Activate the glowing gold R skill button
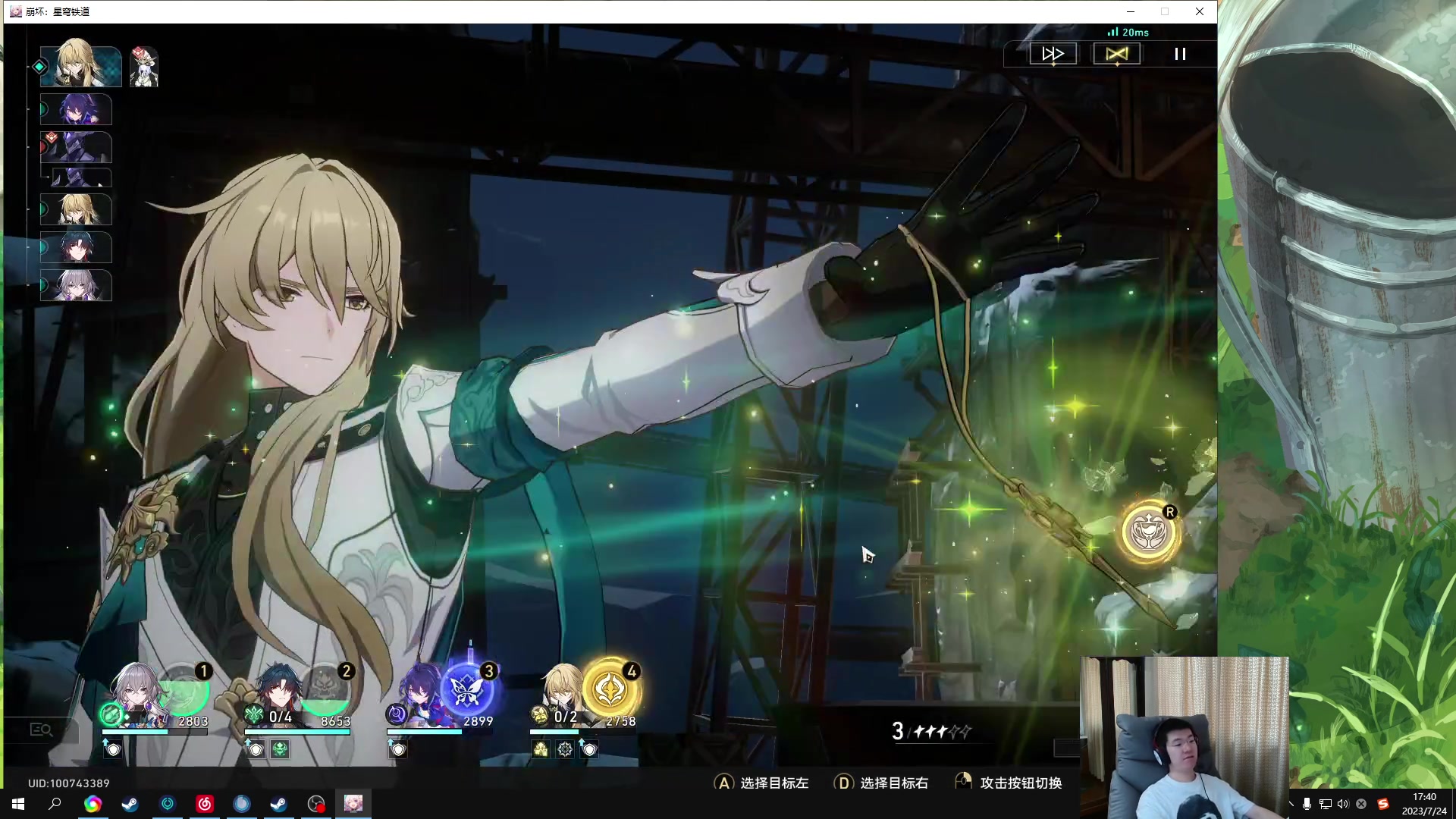 [1149, 532]
